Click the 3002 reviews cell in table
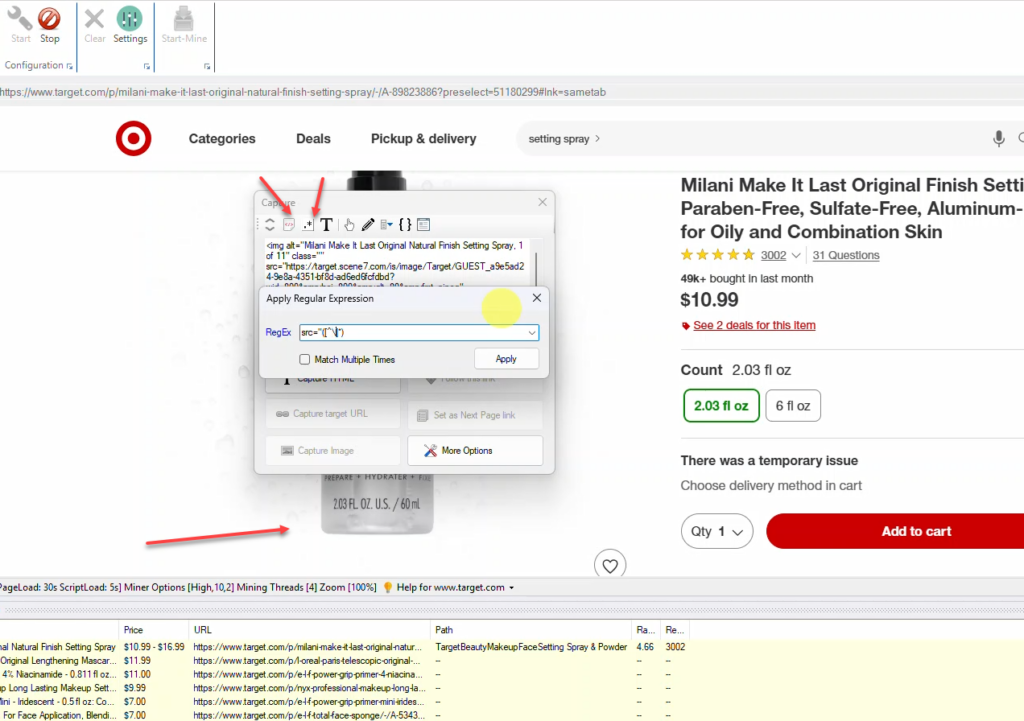This screenshot has height=721, width=1024. coord(675,647)
